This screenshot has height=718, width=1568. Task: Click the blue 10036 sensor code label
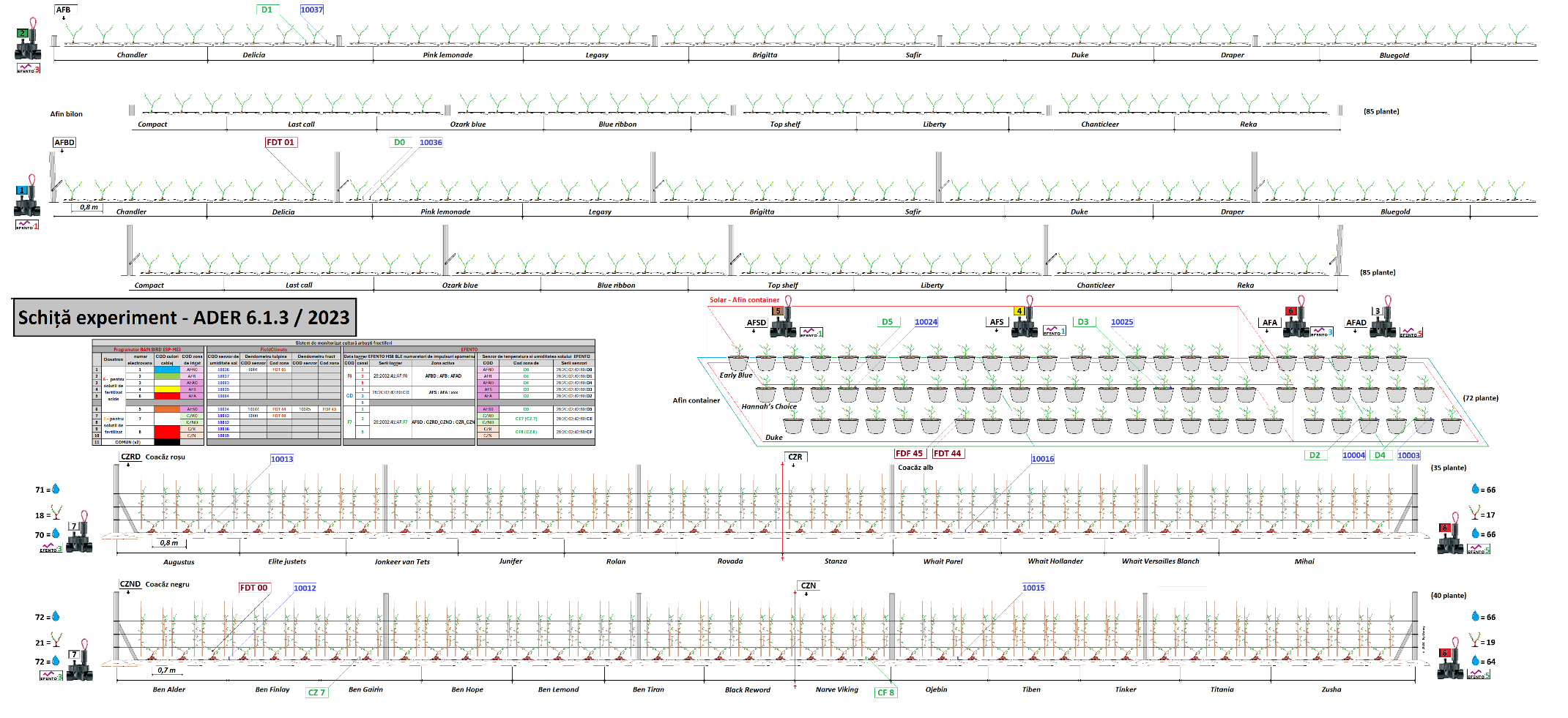pos(431,142)
